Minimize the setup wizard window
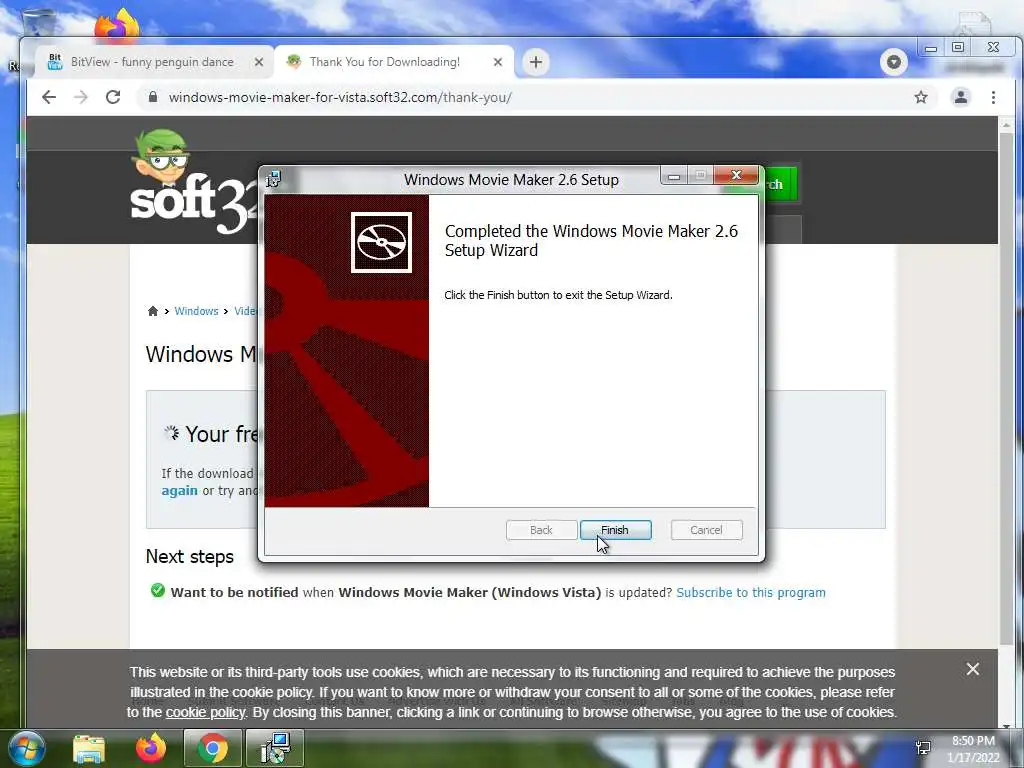The width and height of the screenshot is (1024, 768). pos(674,176)
